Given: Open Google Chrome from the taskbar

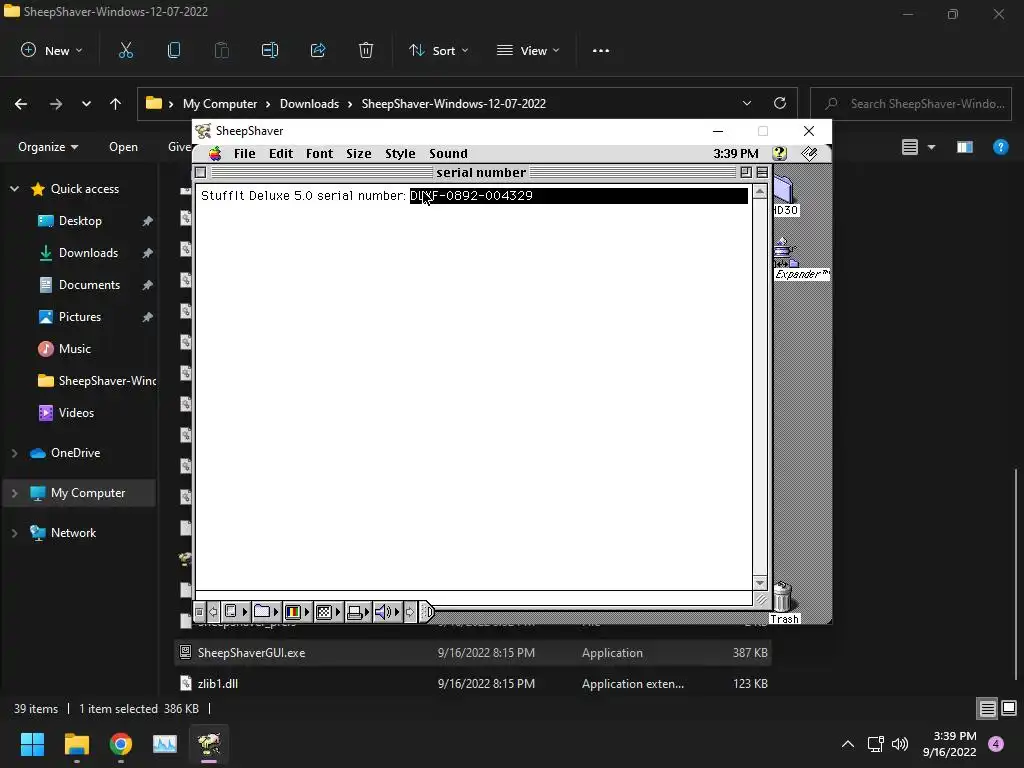Looking at the screenshot, I should click(121, 744).
